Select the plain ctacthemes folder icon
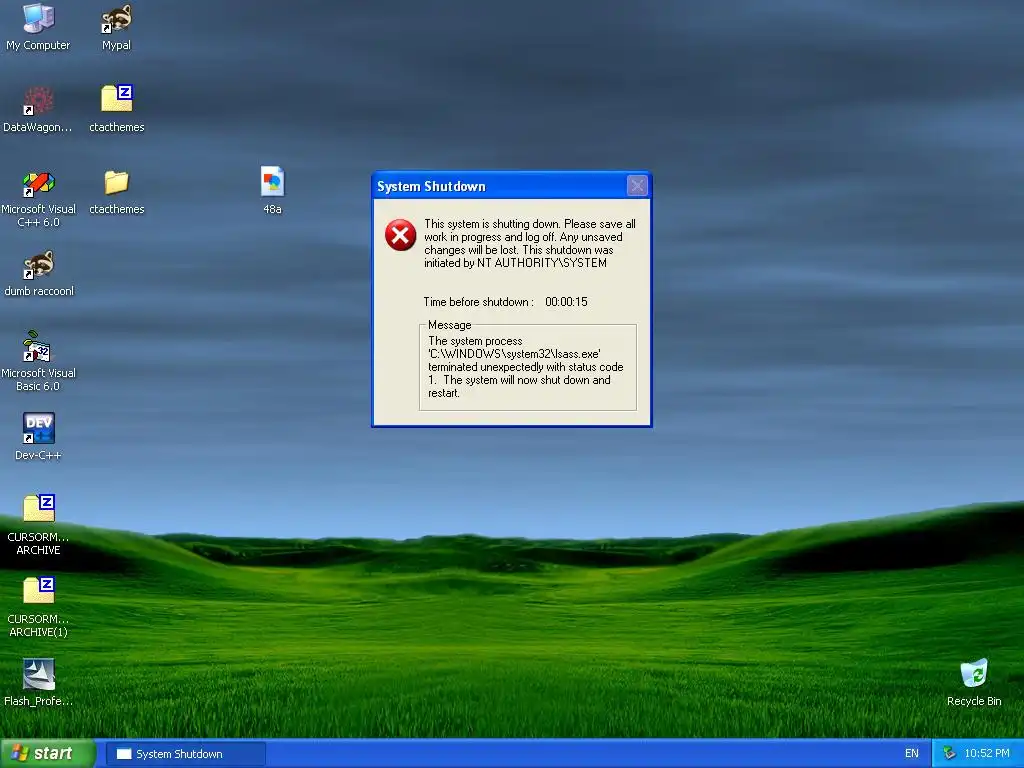 coord(117,183)
